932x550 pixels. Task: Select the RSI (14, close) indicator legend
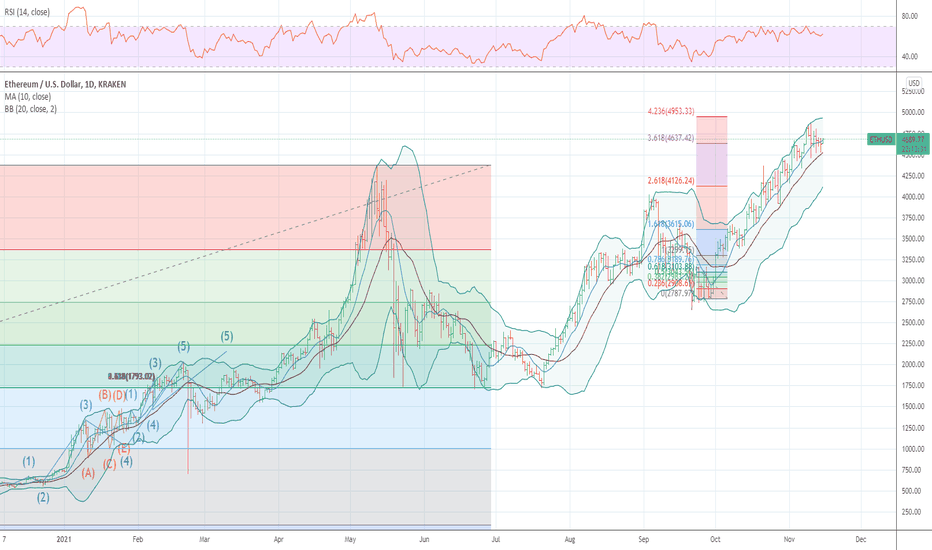coord(27,12)
